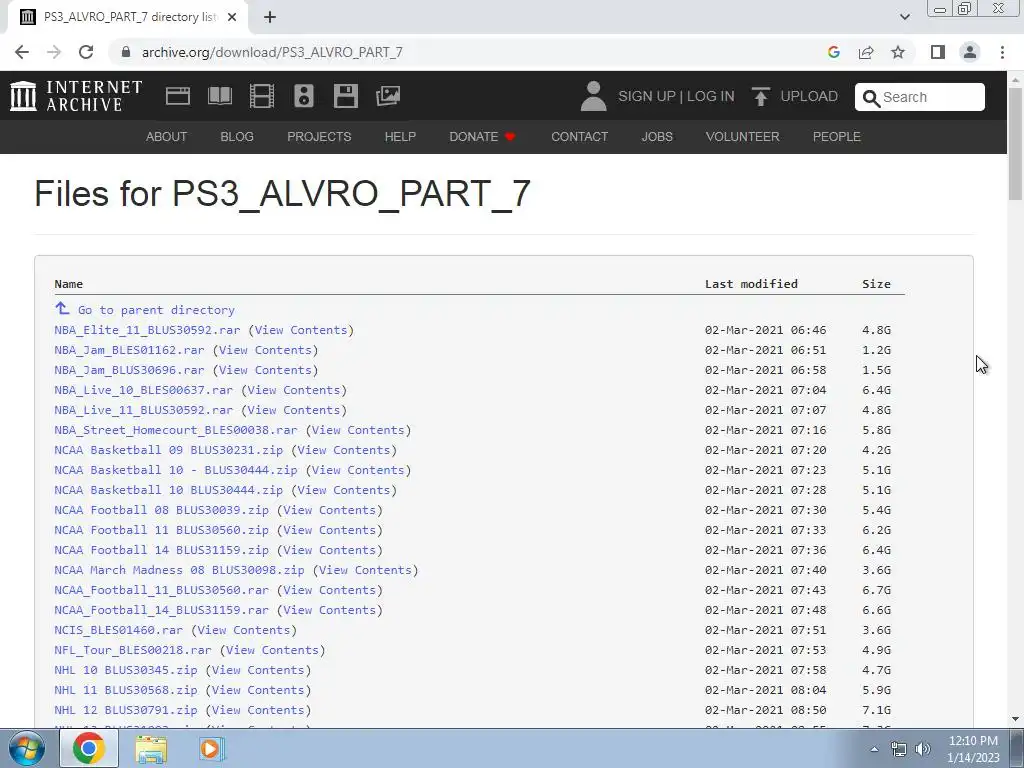The height and width of the screenshot is (768, 1024).
Task: Click the archive Search field
Action: point(920,97)
